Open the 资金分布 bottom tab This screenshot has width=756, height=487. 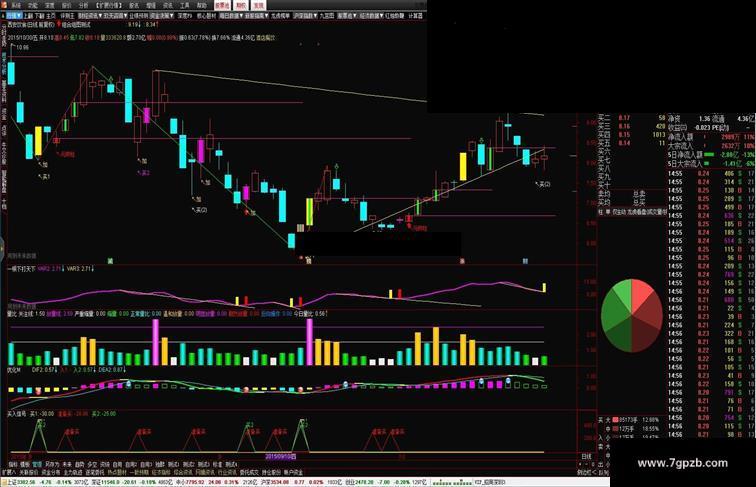[x=51, y=473]
